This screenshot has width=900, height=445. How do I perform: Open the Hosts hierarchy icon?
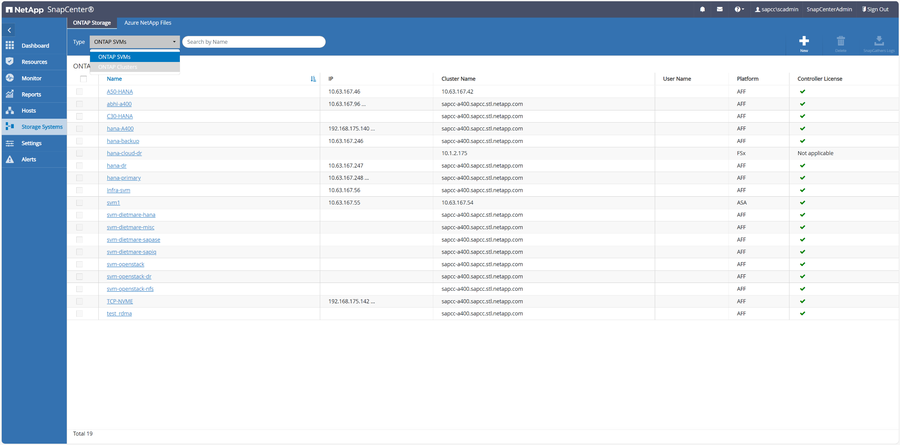pos(10,110)
